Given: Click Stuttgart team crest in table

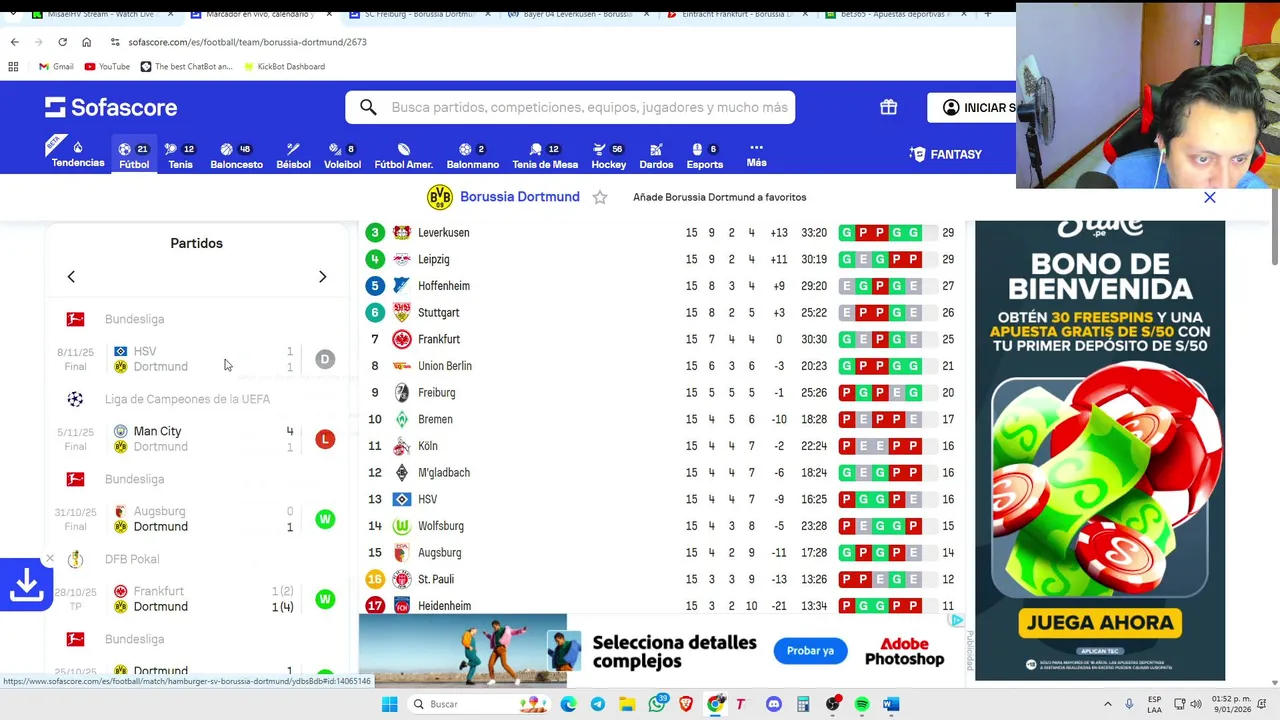Looking at the screenshot, I should click(402, 312).
